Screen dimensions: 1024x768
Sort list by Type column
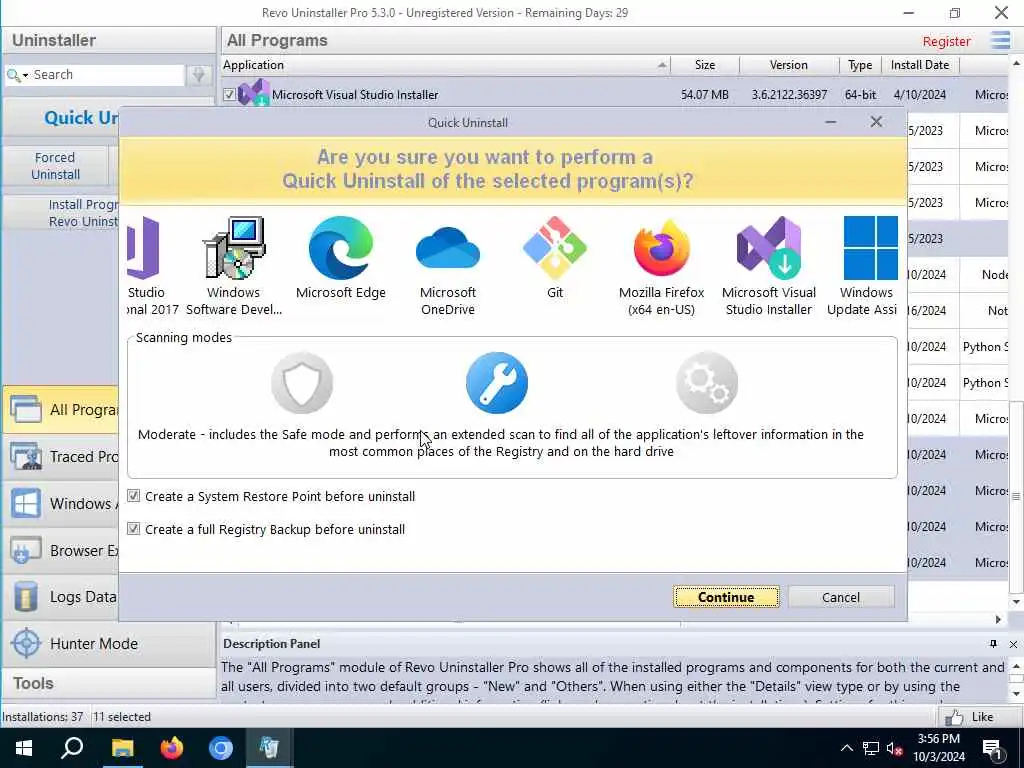860,65
